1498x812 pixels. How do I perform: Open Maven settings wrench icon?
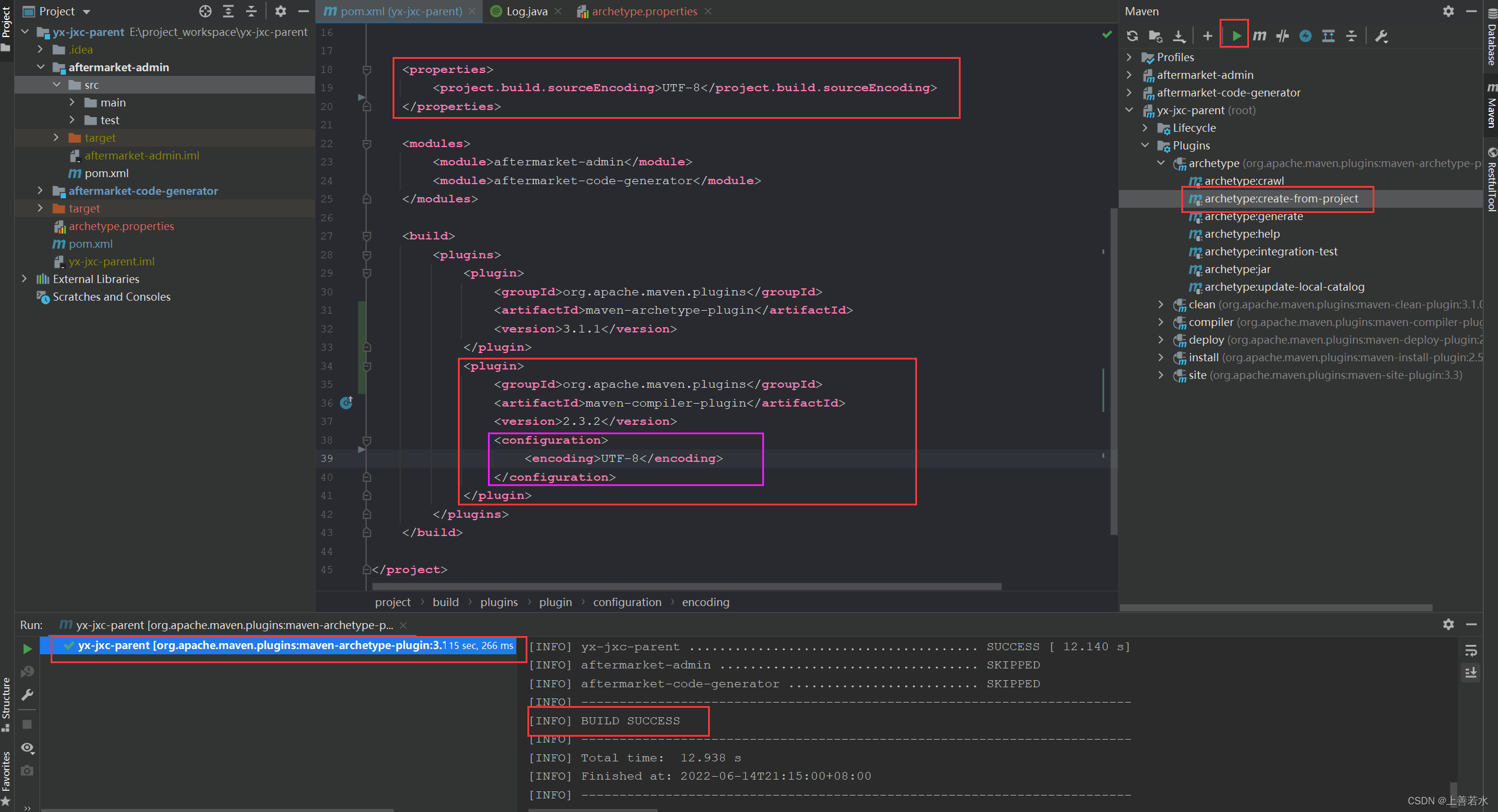click(x=1381, y=36)
